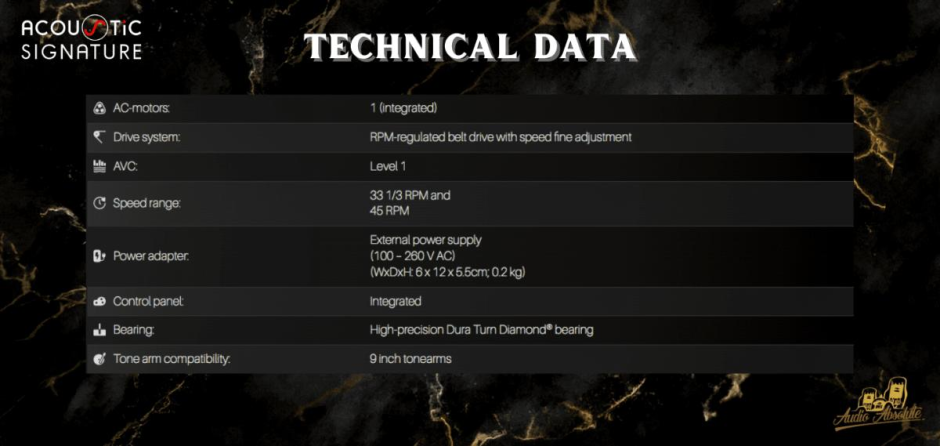Click the AC-motors fan icon
Screen dimensions: 940x446
coord(99,108)
